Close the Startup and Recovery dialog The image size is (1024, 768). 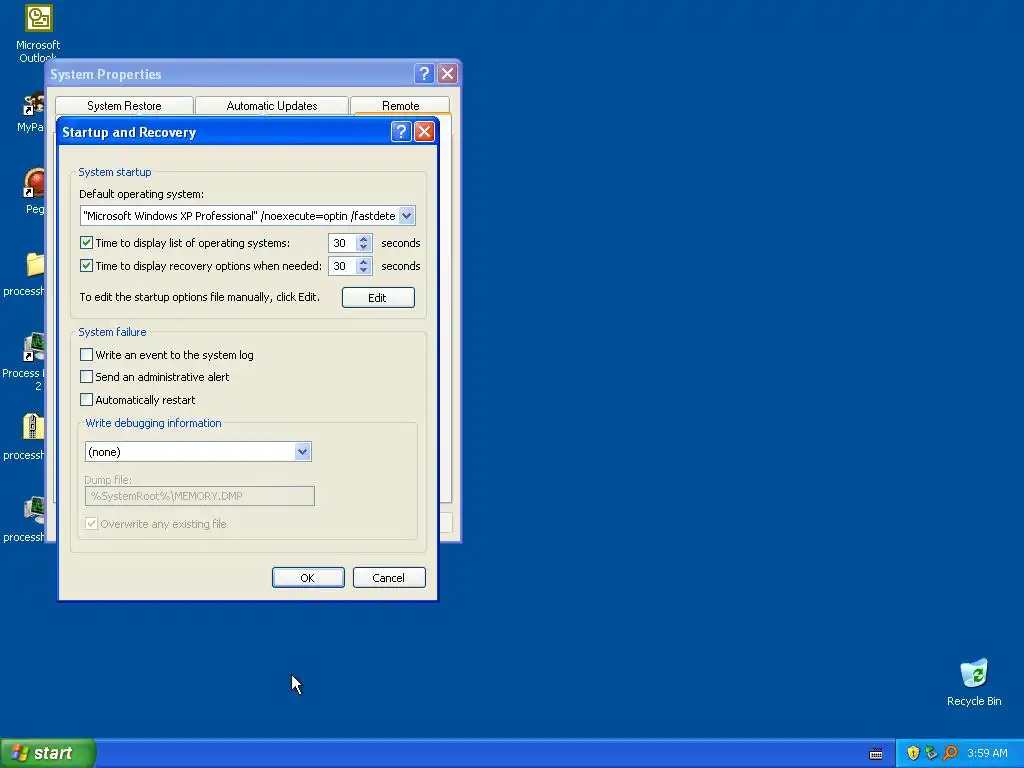pyautogui.click(x=424, y=132)
